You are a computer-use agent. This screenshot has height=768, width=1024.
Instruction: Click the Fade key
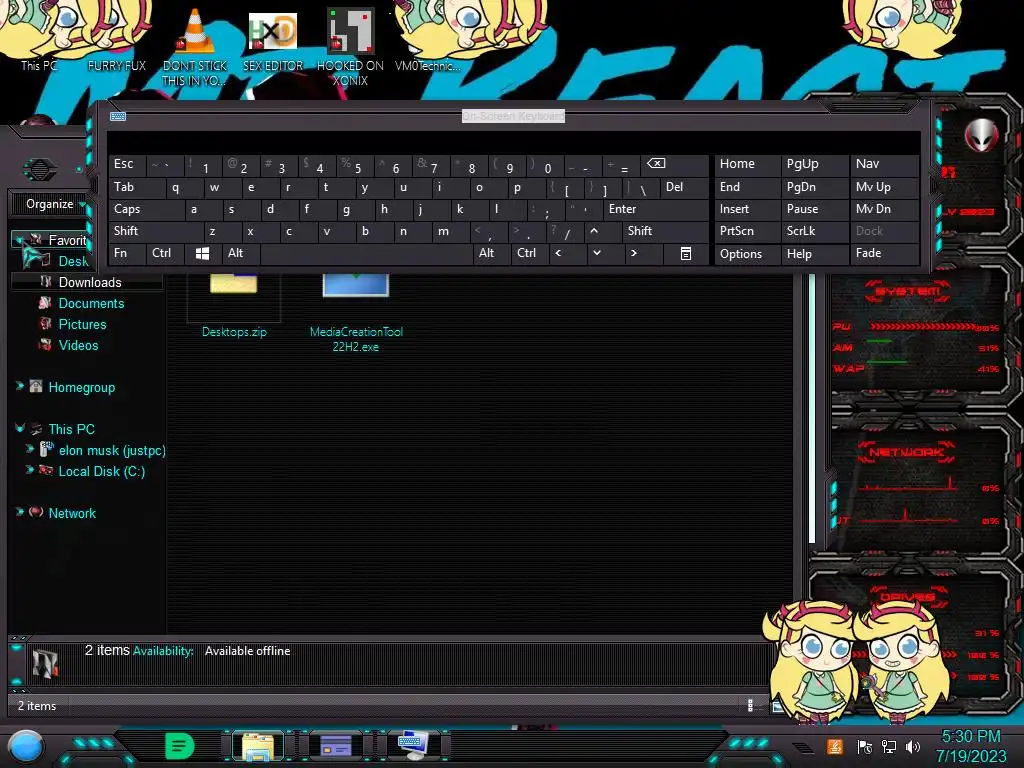[x=884, y=253]
